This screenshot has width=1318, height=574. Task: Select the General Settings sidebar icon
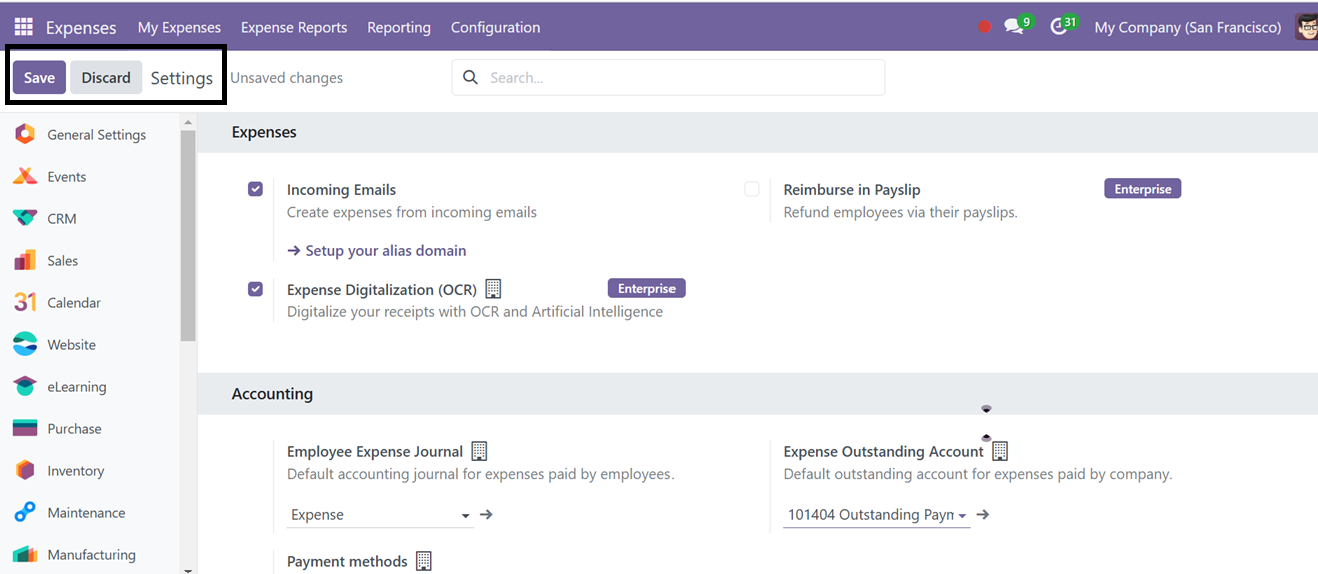[x=25, y=134]
